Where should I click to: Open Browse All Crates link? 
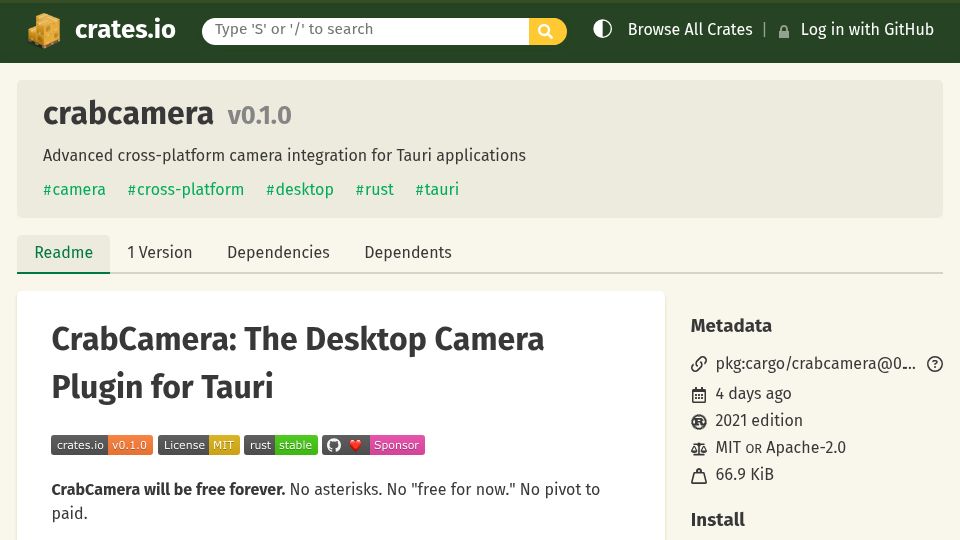pyautogui.click(x=690, y=29)
